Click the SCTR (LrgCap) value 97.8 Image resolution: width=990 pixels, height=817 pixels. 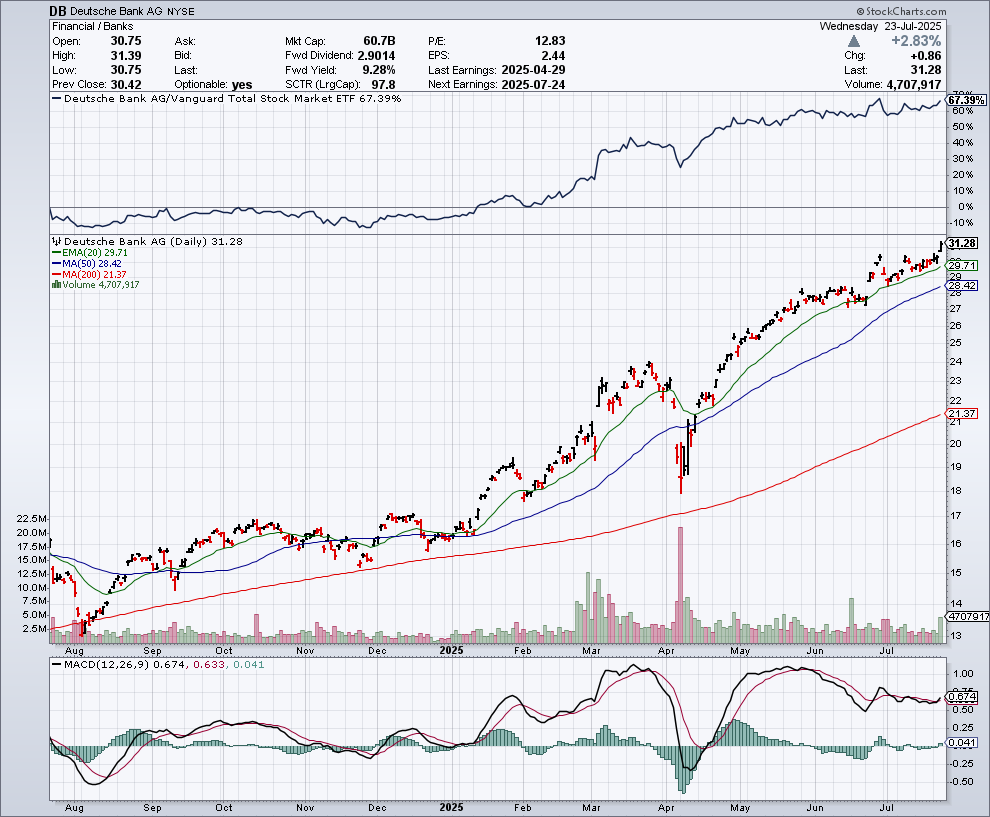click(x=383, y=84)
